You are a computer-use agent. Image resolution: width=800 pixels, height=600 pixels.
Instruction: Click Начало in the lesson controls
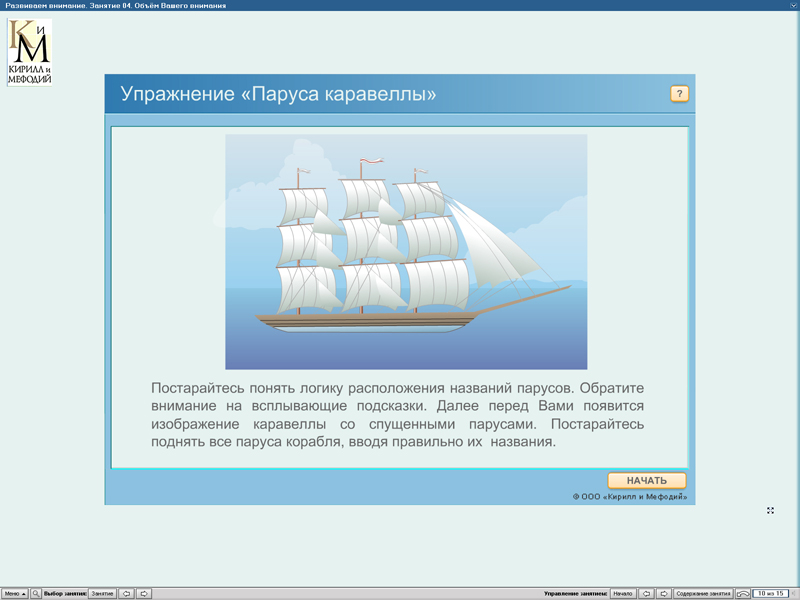[x=623, y=592]
